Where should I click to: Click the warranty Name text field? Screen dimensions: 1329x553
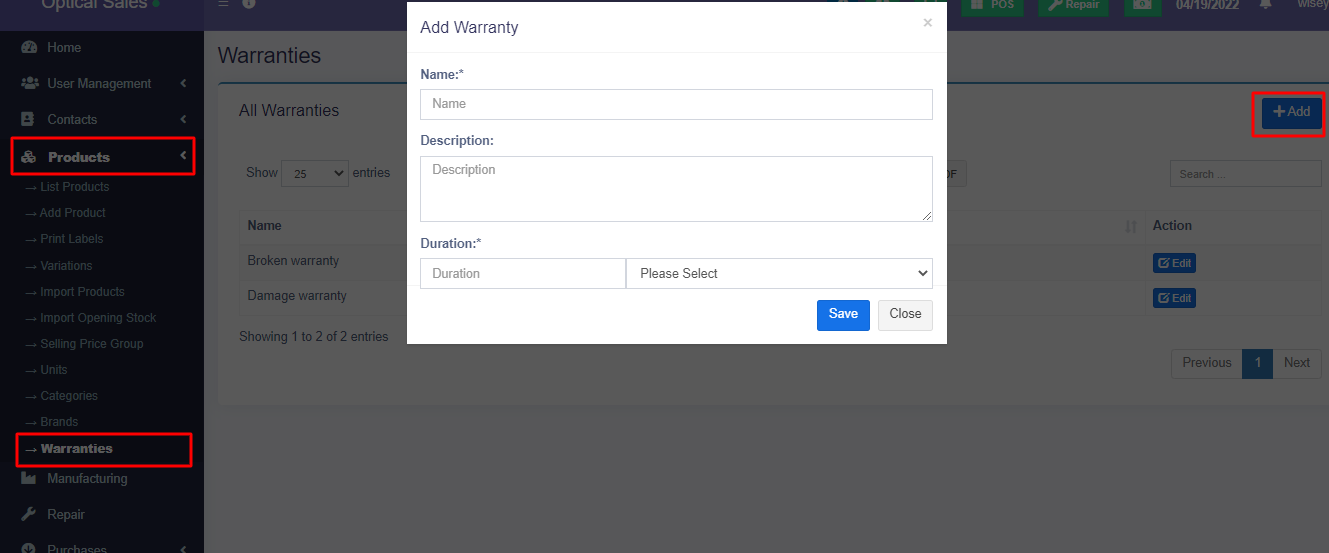pyautogui.click(x=676, y=104)
